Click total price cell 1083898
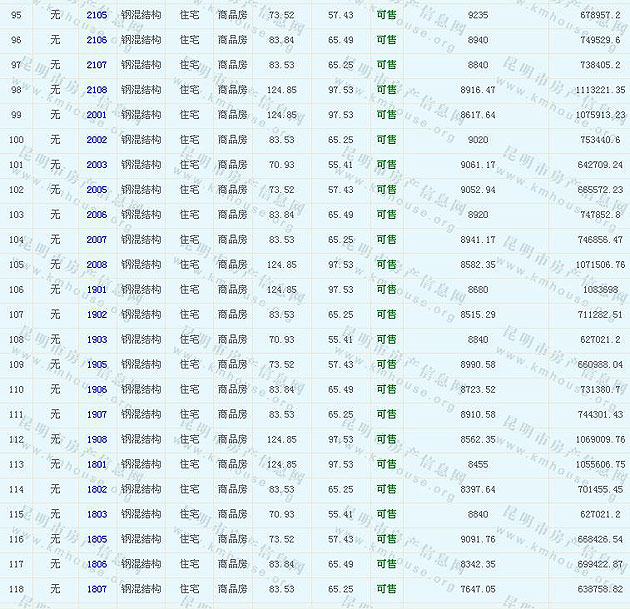Image resolution: width=630 pixels, height=609 pixels. coord(600,290)
